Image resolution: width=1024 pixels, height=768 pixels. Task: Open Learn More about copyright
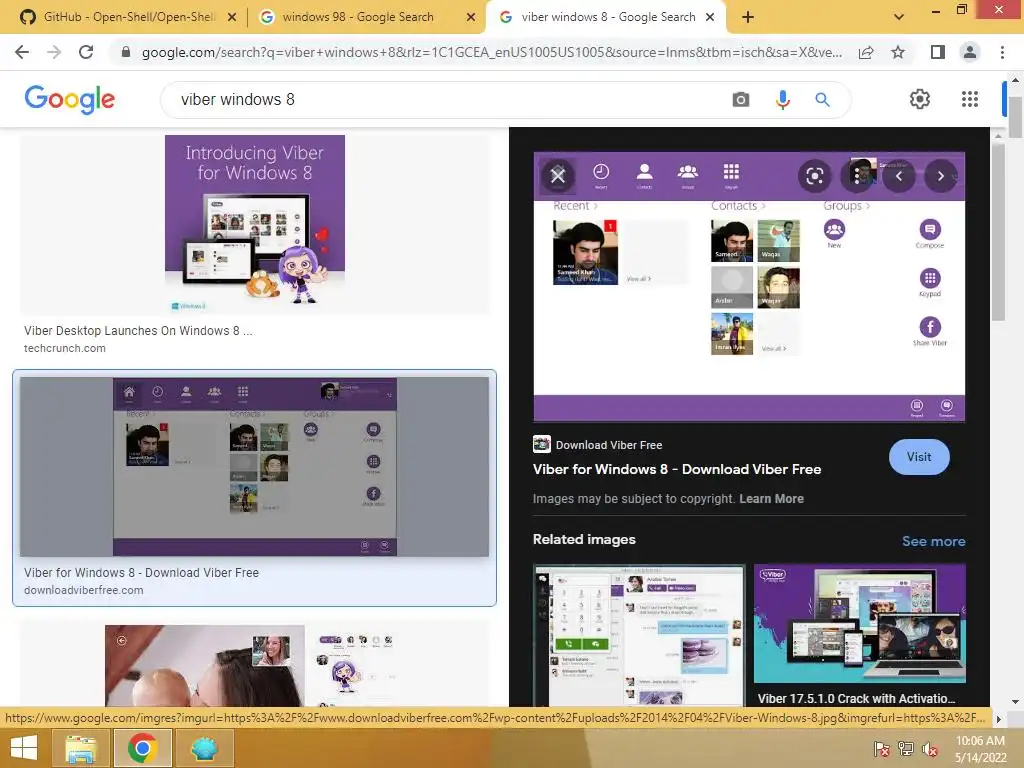(771, 498)
